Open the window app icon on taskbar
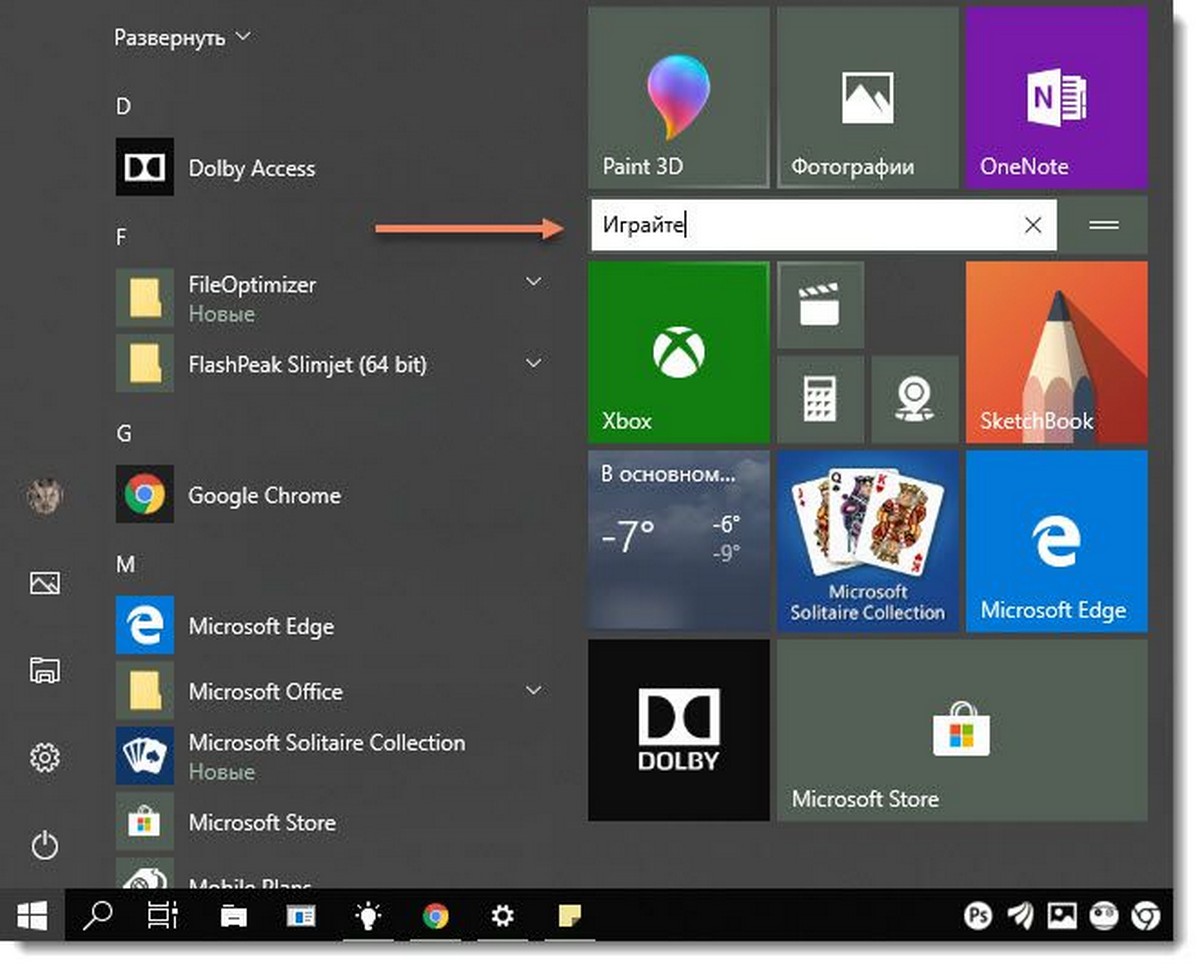This screenshot has height=968, width=1200. pos(301,915)
